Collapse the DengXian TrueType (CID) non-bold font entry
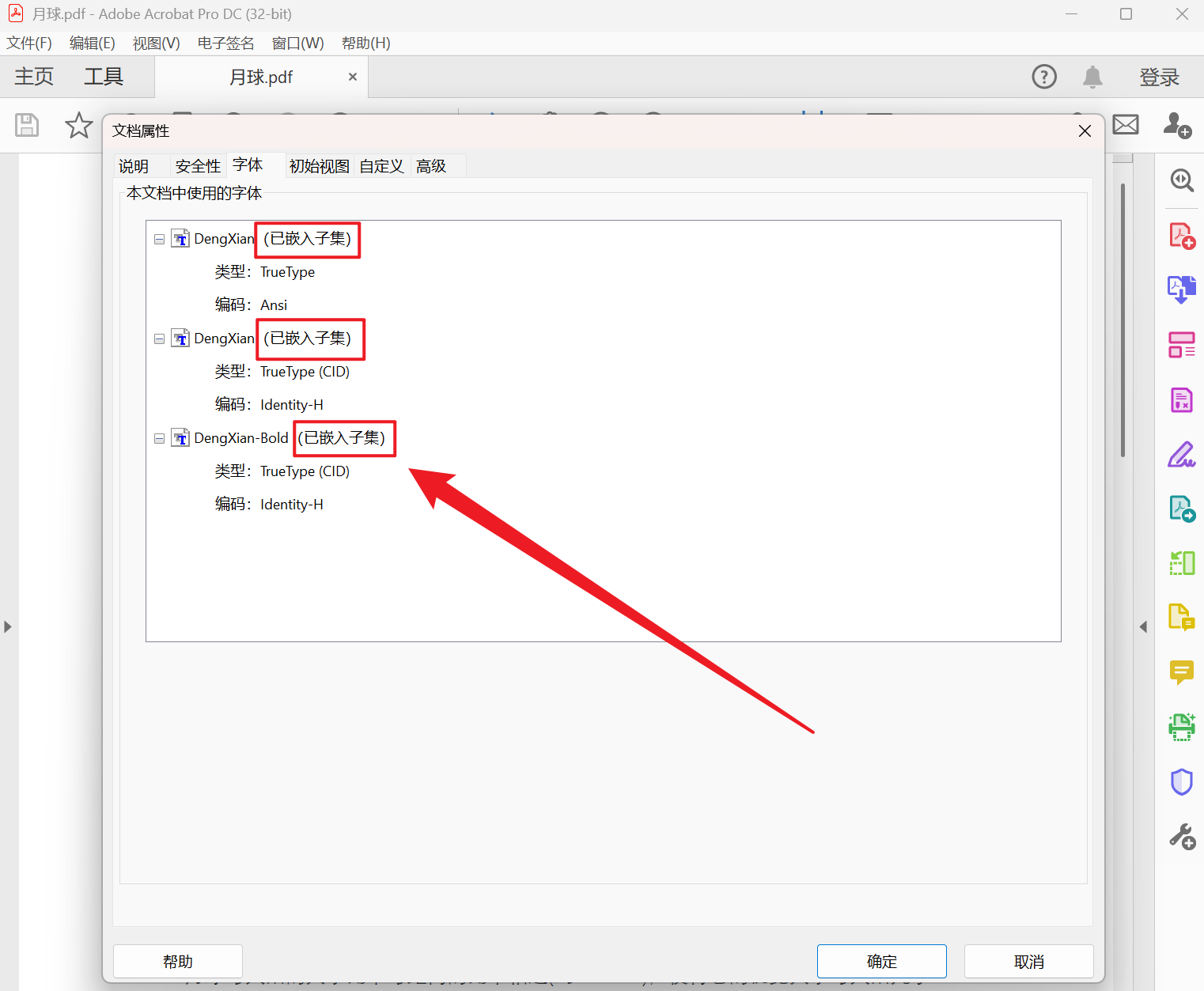Screen dimensions: 1204x991 point(159,339)
